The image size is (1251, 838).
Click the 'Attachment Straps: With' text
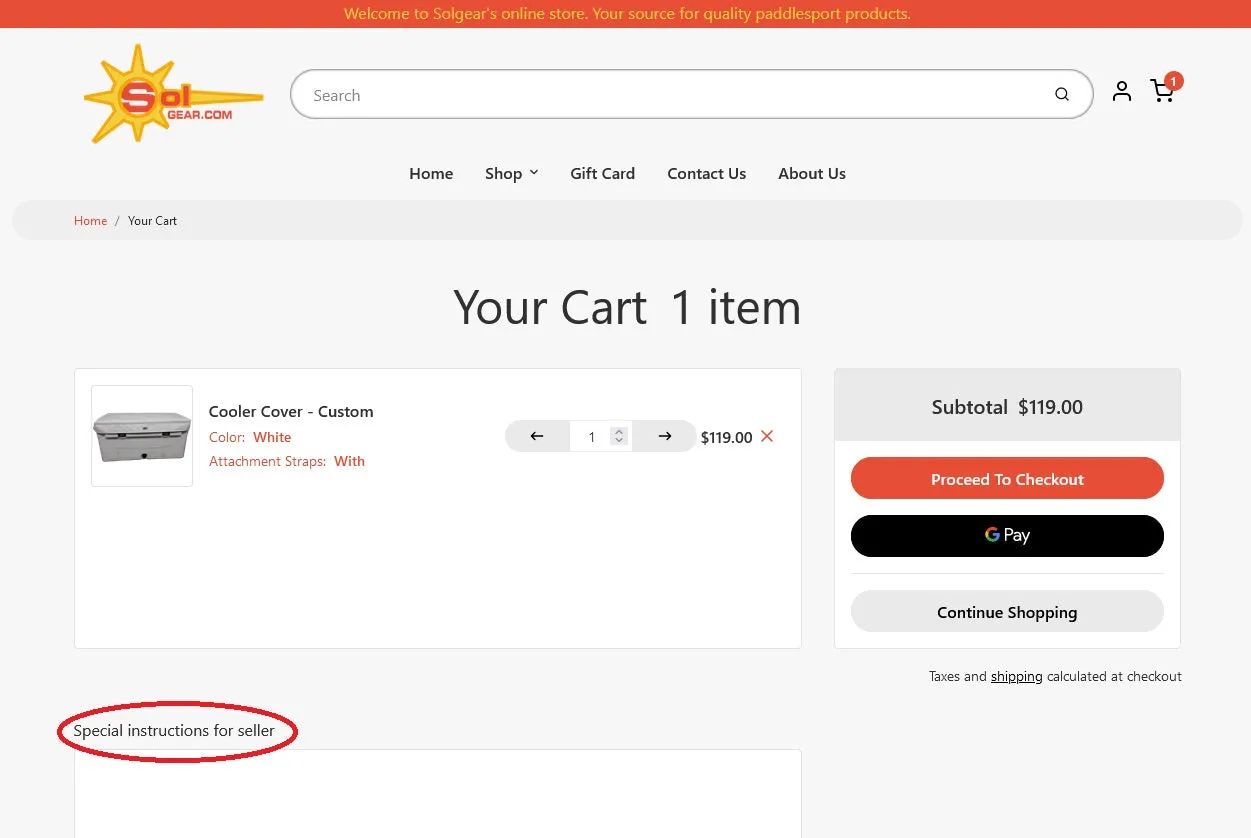point(287,461)
